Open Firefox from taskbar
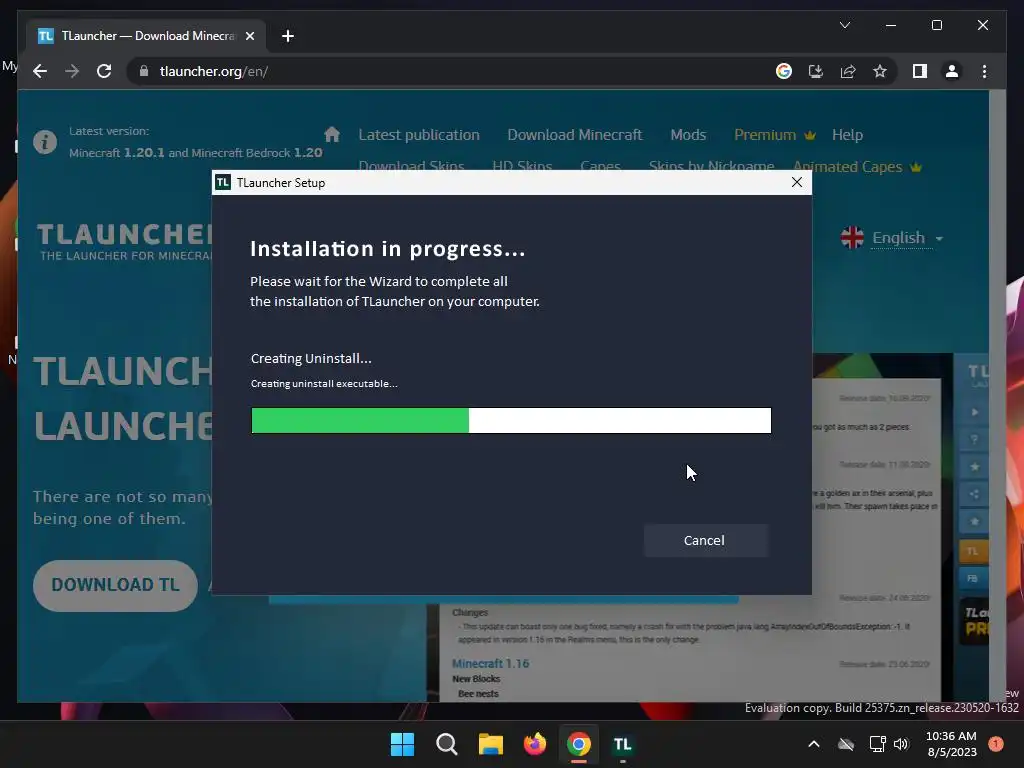The image size is (1024, 768). coord(535,744)
